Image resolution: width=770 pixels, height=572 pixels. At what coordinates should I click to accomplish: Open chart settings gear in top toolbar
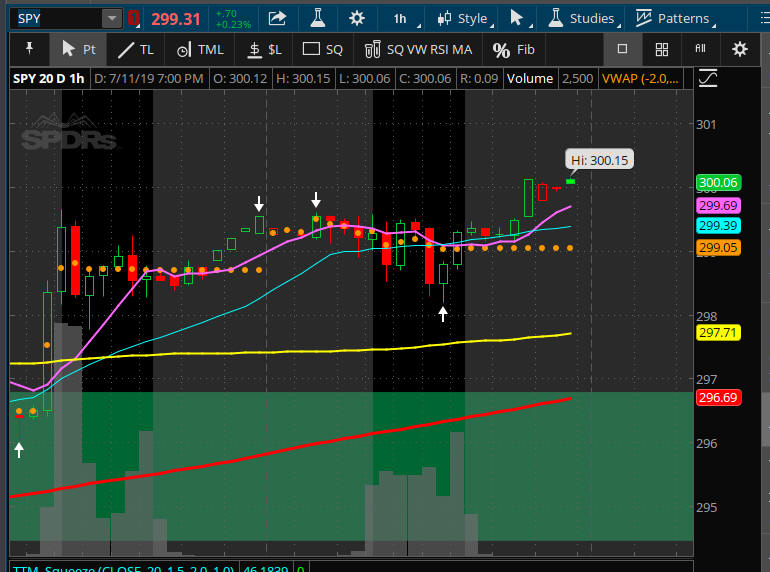(x=359, y=18)
